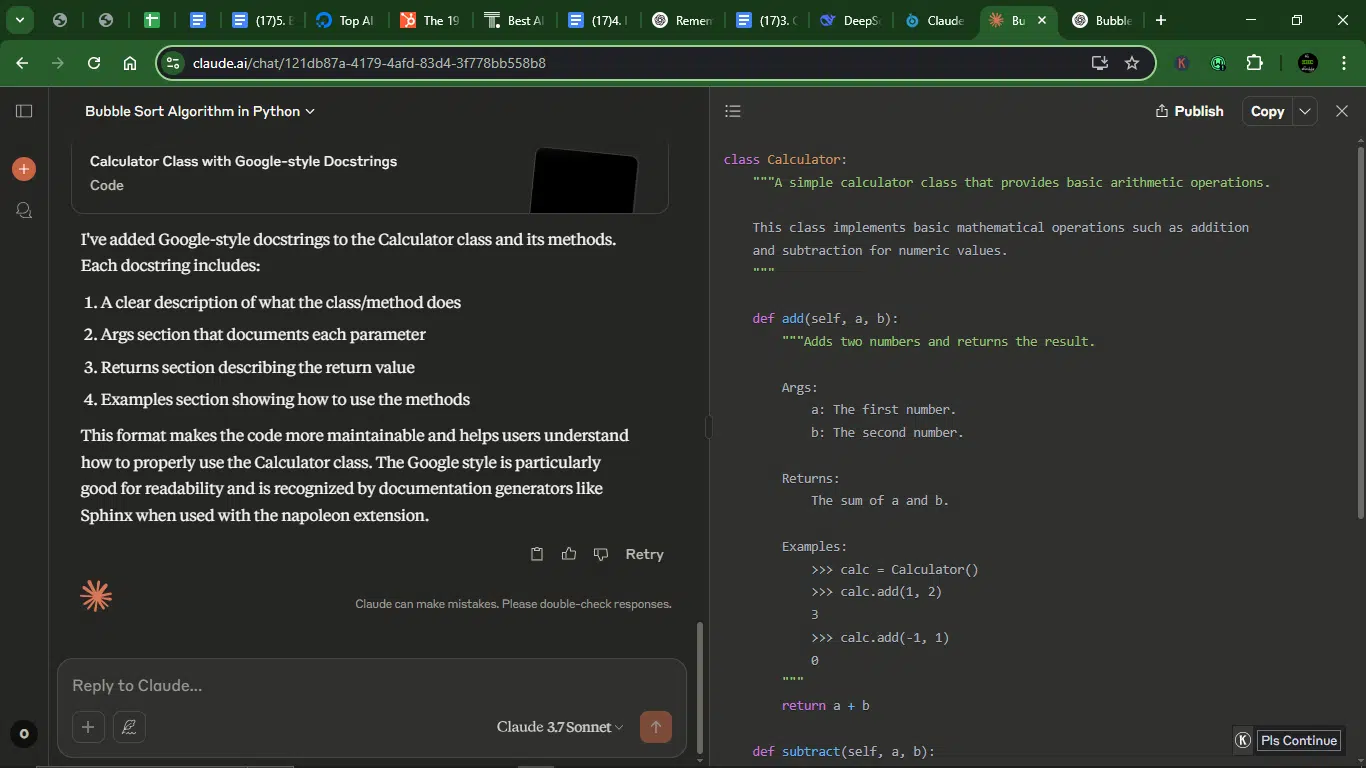Image resolution: width=1366 pixels, height=768 pixels.
Task: Open the Calculator Class with Google-style Docstrings artifact card
Action: tap(369, 175)
